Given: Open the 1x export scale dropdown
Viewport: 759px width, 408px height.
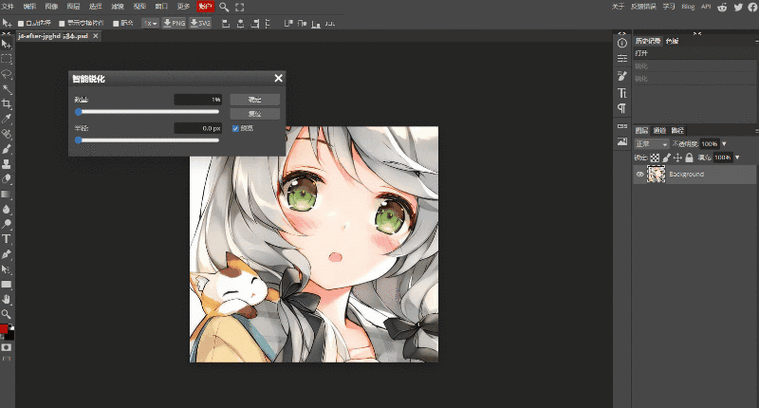Looking at the screenshot, I should pyautogui.click(x=150, y=22).
